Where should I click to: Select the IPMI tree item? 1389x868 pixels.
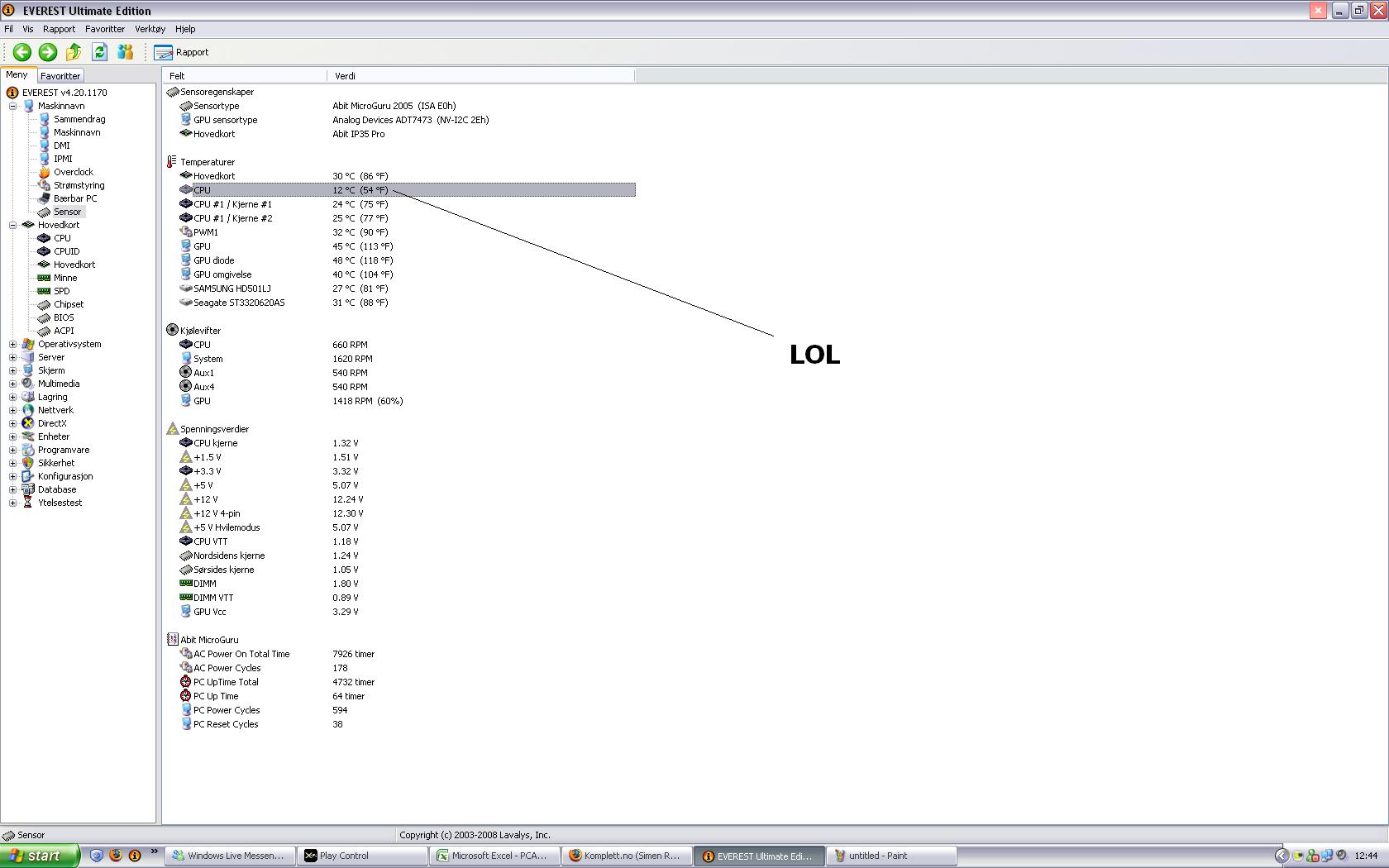[63, 159]
